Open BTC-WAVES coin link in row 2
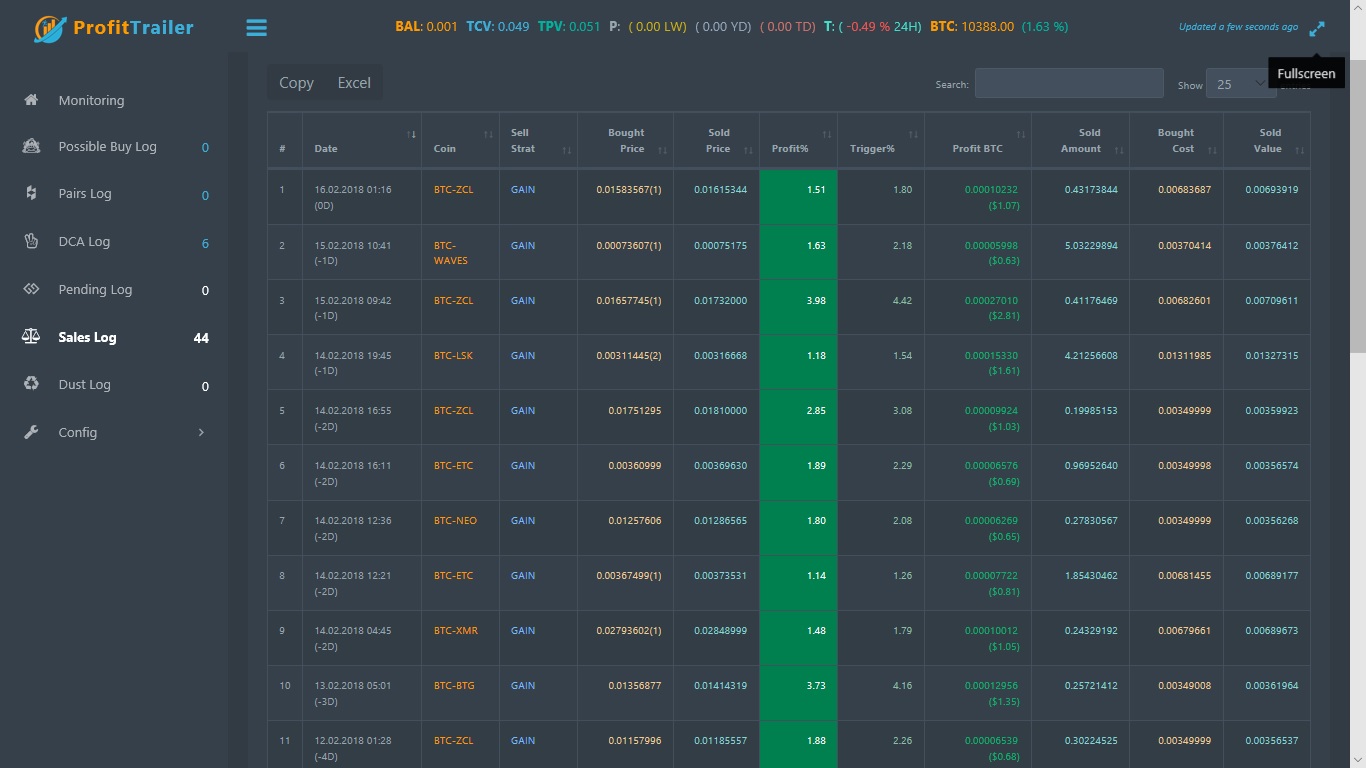The height and width of the screenshot is (768, 1366). (450, 253)
